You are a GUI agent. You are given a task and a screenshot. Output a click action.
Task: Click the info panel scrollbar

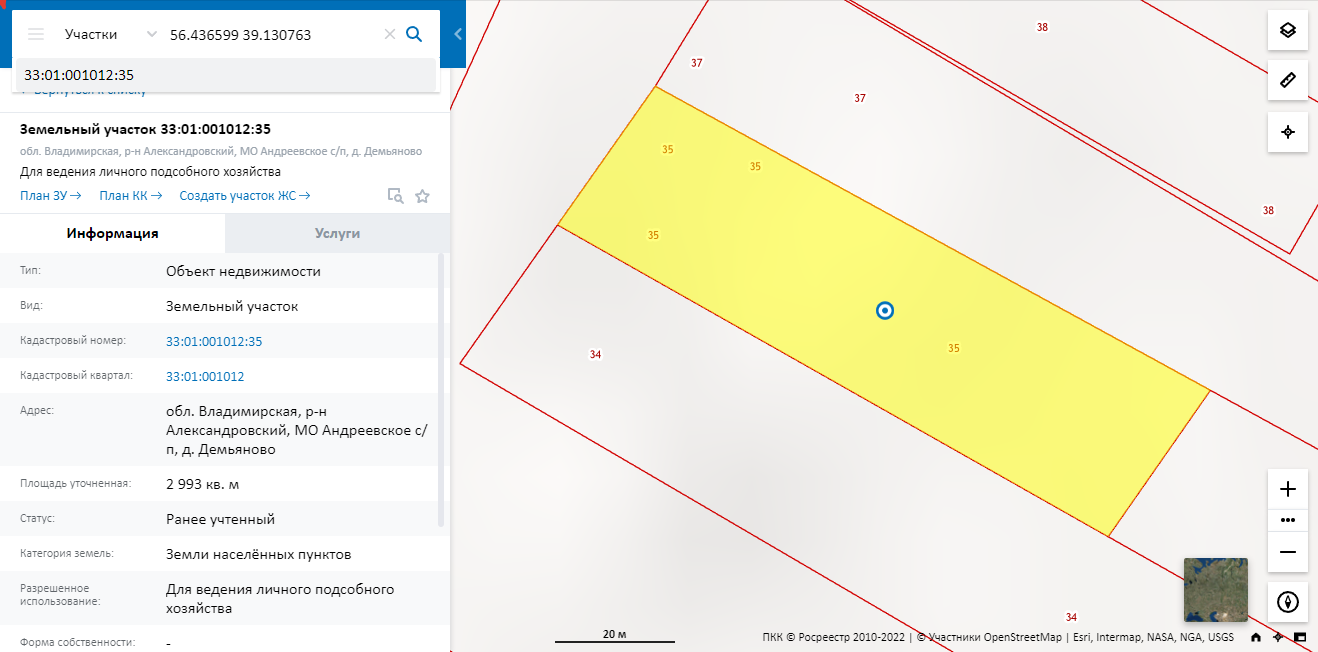pos(442,390)
